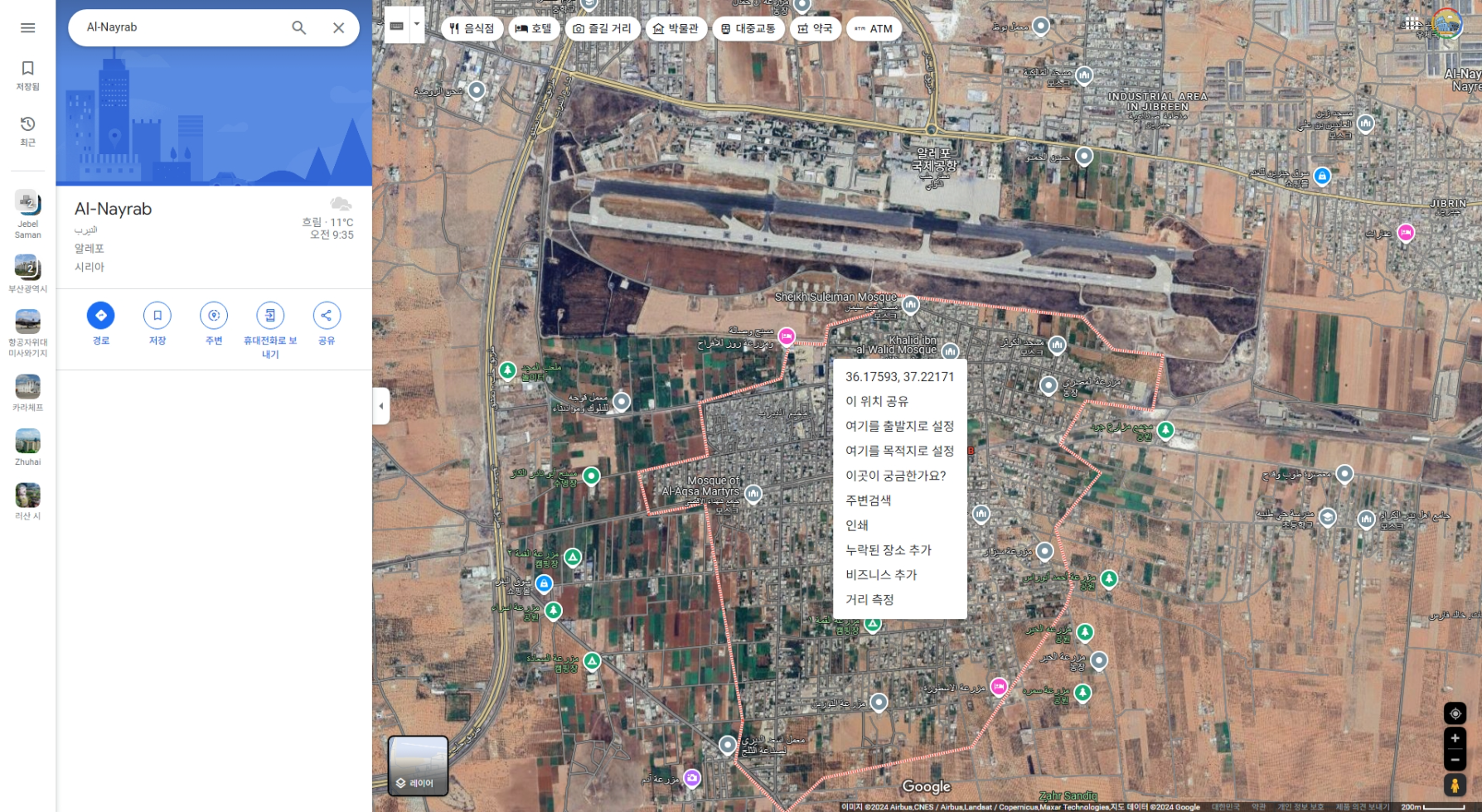The height and width of the screenshot is (812, 1482).
Task: Zoom out with the minus button
Action: 1455,760
